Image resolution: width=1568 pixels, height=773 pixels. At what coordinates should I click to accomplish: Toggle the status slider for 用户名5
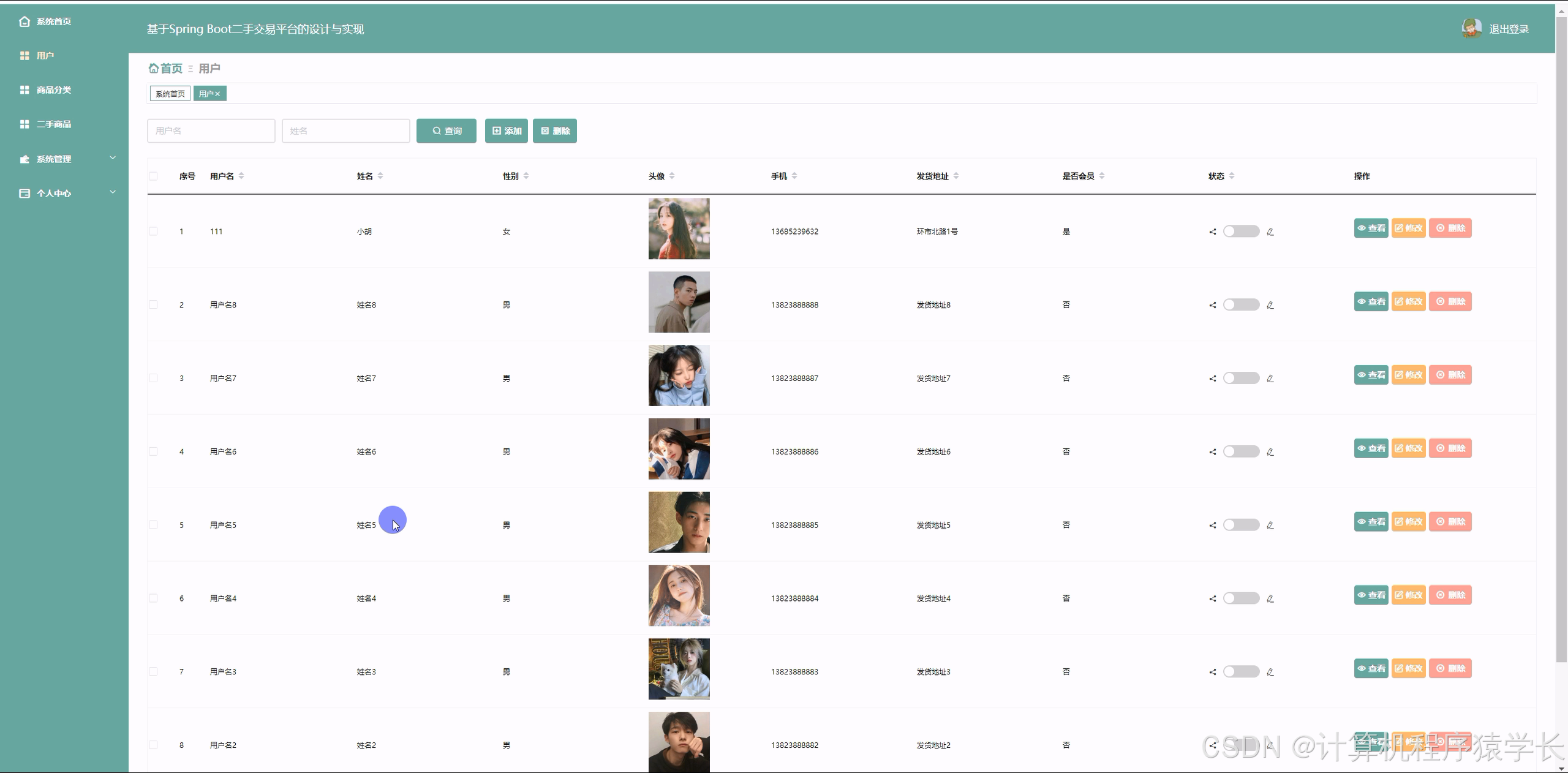1241,525
